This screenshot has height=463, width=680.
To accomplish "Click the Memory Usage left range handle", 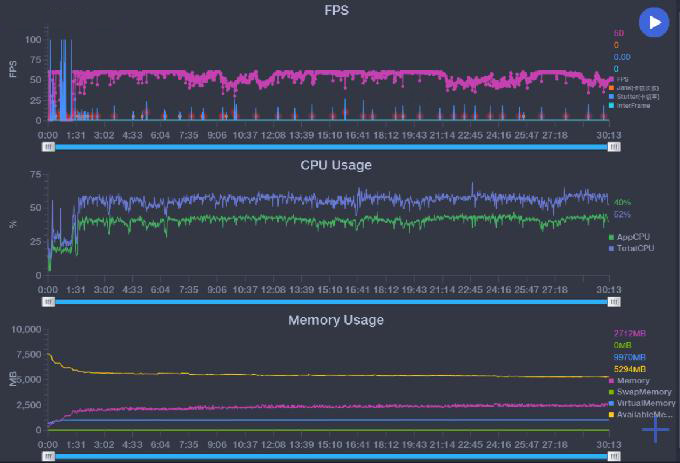I will click(49, 456).
